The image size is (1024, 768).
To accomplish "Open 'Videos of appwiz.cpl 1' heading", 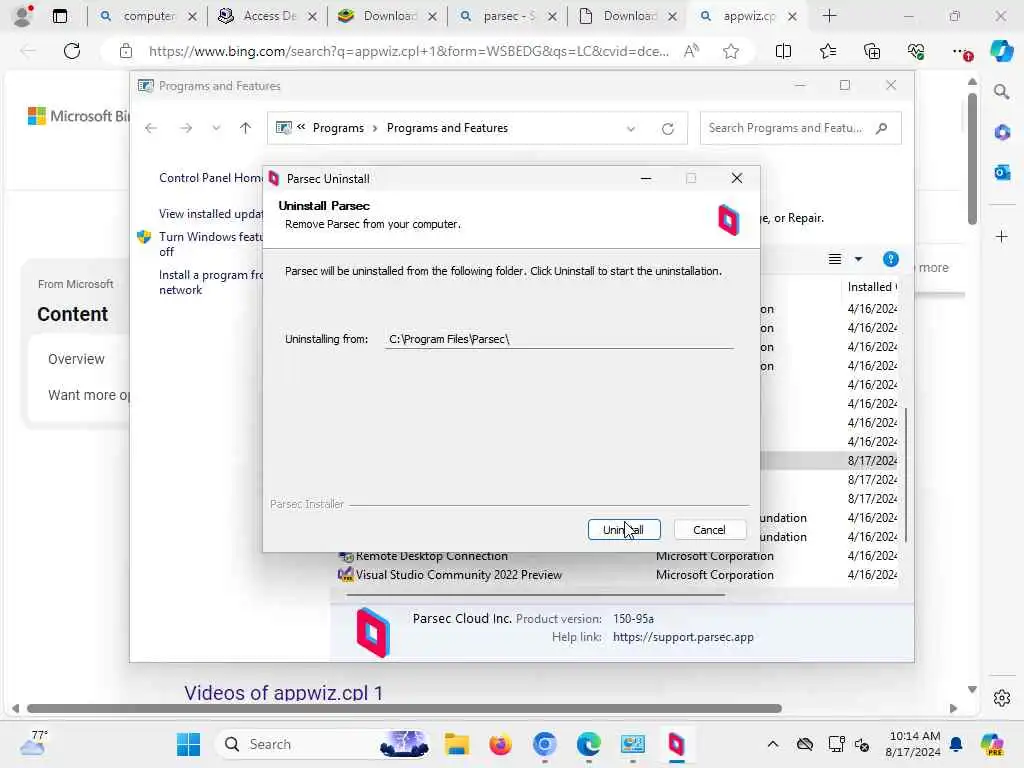I will click(283, 693).
